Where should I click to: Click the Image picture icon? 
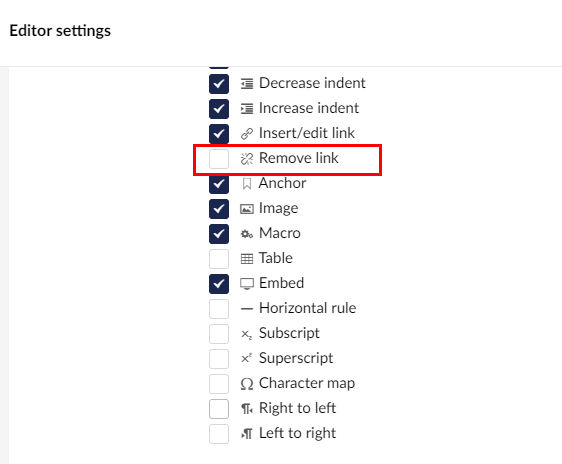[x=247, y=209]
